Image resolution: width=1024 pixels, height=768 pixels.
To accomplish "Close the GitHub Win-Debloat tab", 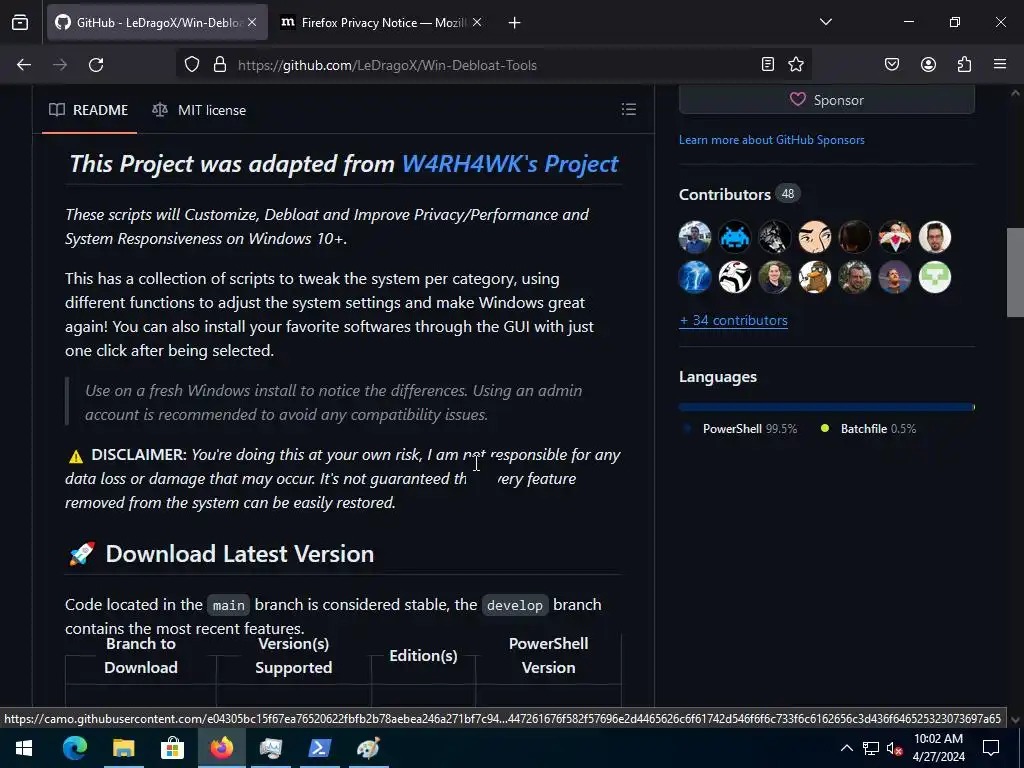I will pyautogui.click(x=252, y=23).
